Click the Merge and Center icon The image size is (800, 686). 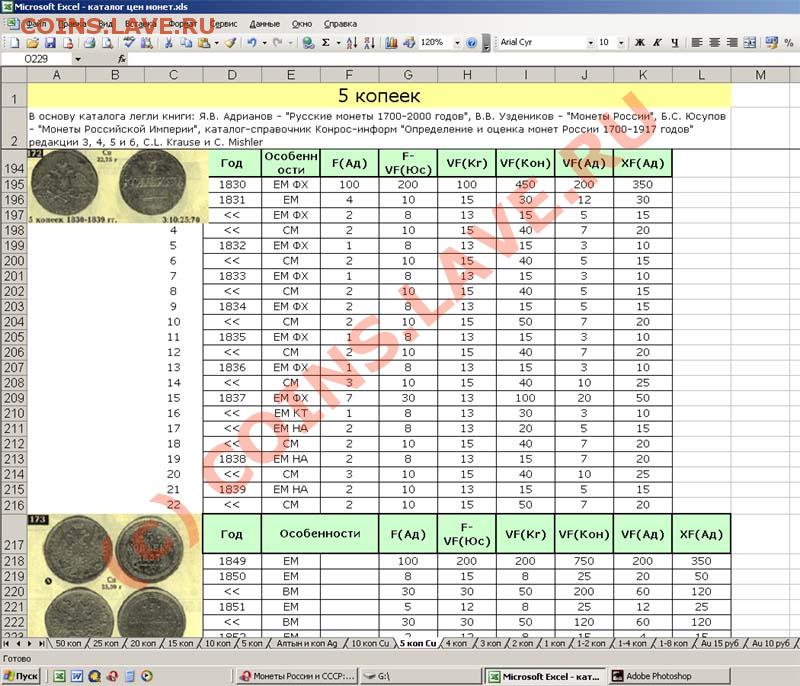(x=749, y=43)
